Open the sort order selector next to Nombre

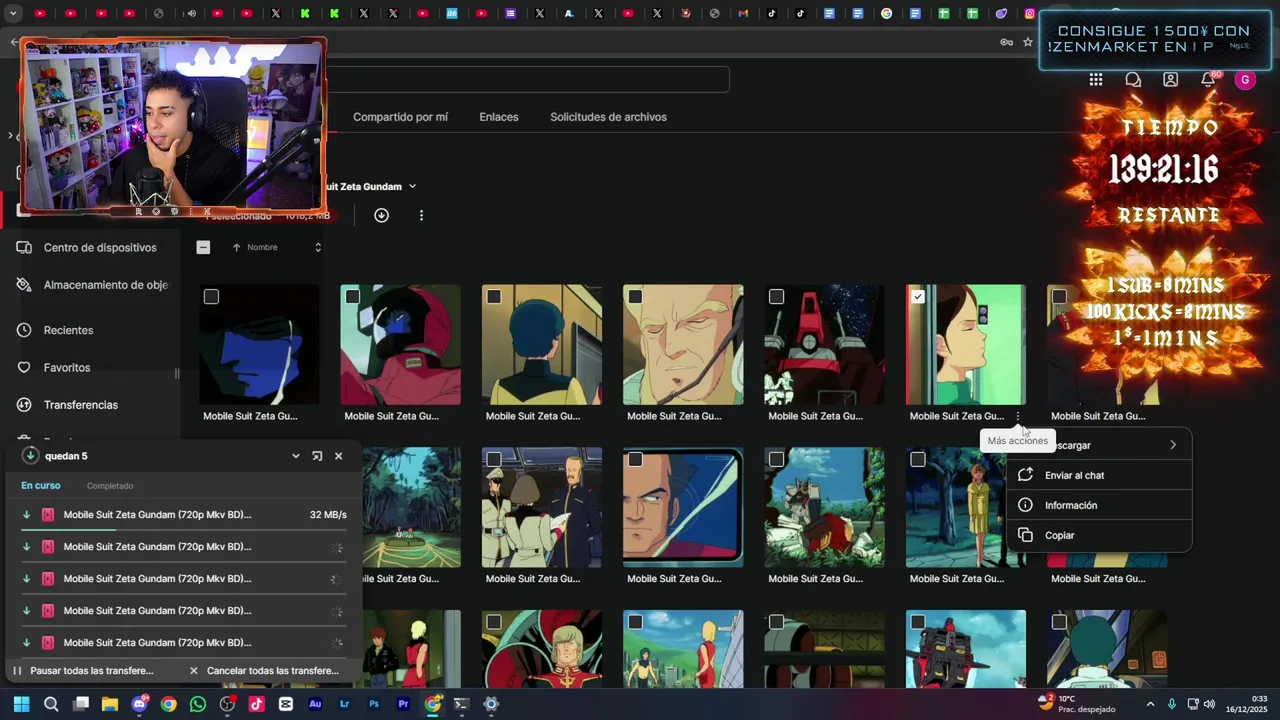click(318, 247)
